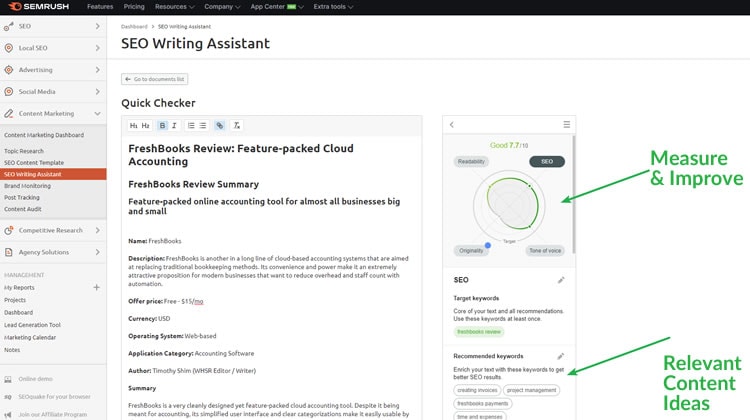Image resolution: width=750 pixels, height=420 pixels.
Task: Click the Online demo icon
Action: (x=8, y=379)
